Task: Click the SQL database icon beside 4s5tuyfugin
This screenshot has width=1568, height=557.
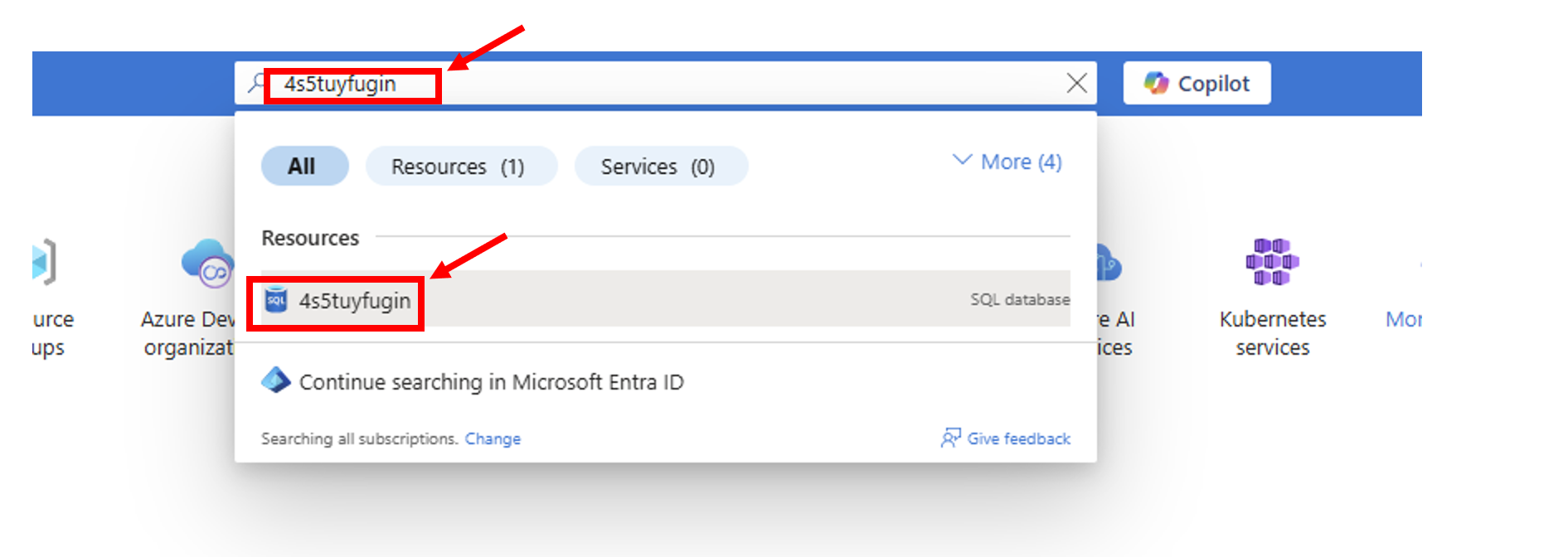Action: (276, 300)
